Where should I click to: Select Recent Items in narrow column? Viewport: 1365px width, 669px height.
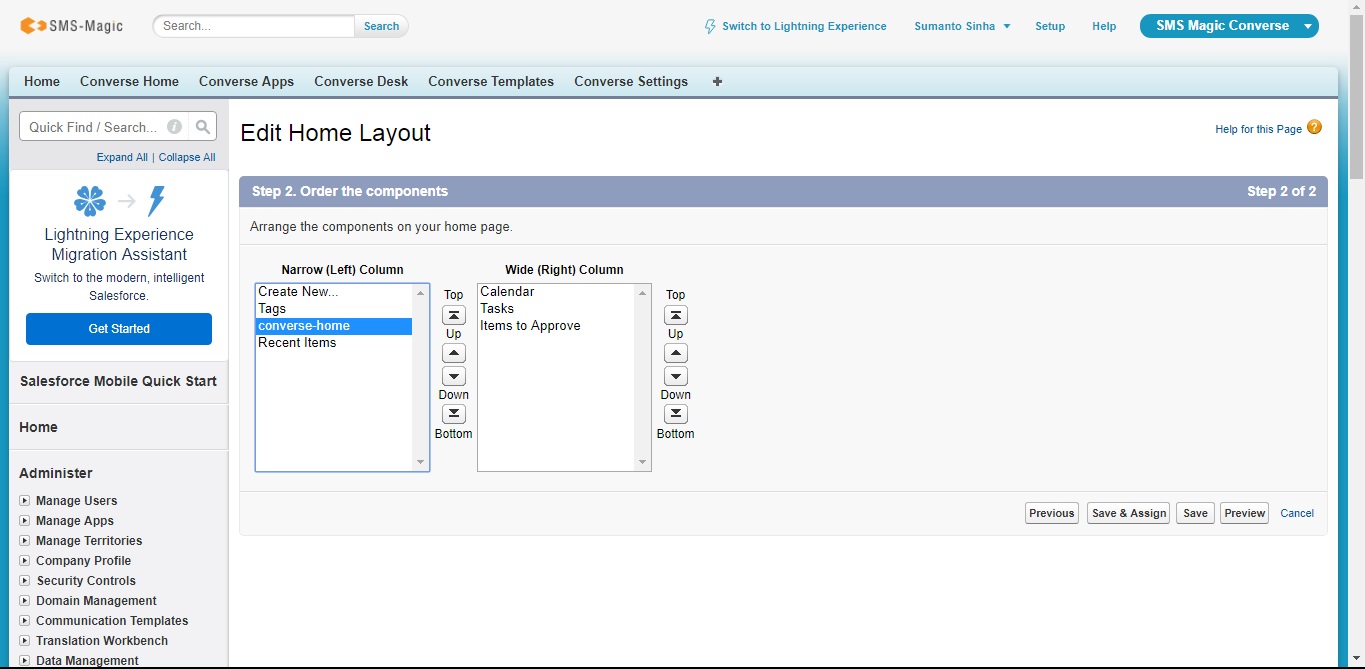point(334,343)
